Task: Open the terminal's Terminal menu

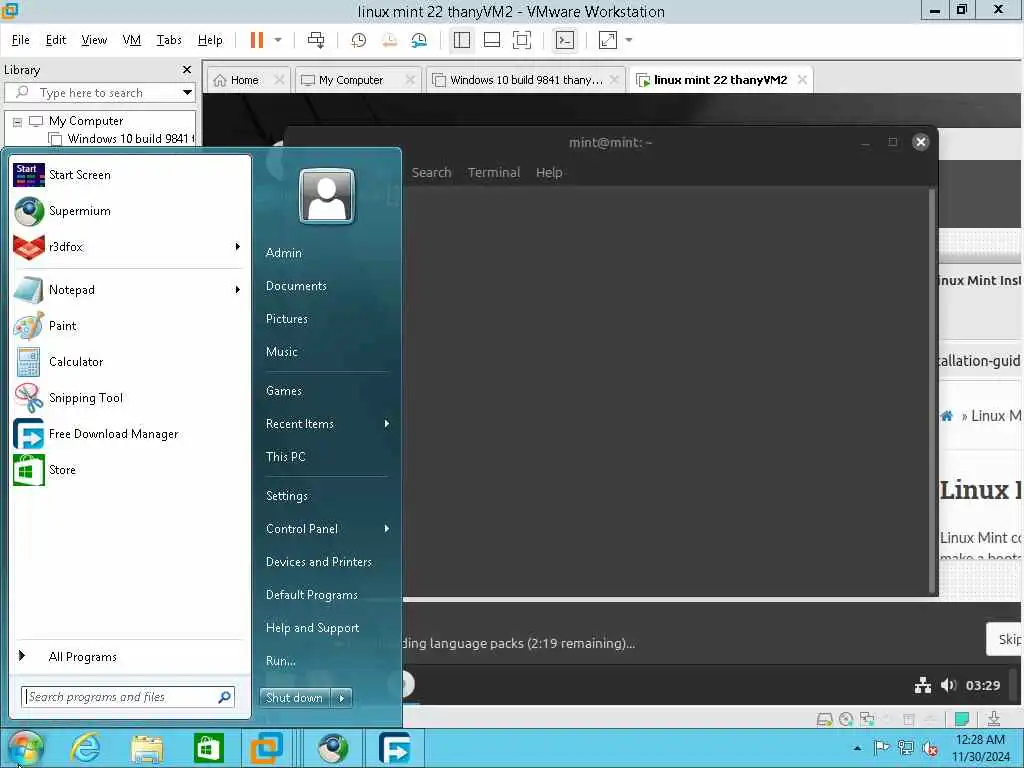Action: click(494, 172)
